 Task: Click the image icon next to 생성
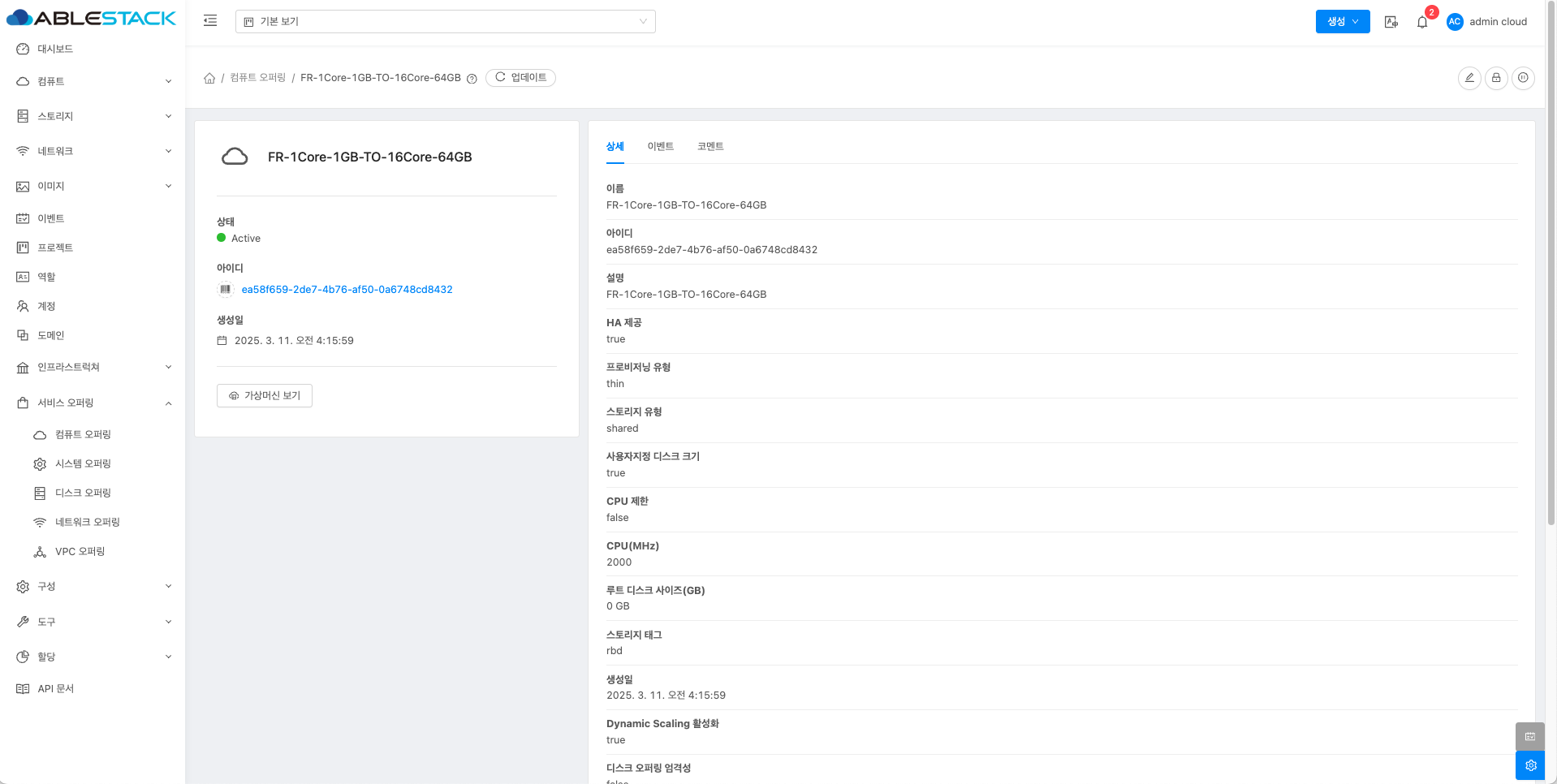click(x=1391, y=22)
